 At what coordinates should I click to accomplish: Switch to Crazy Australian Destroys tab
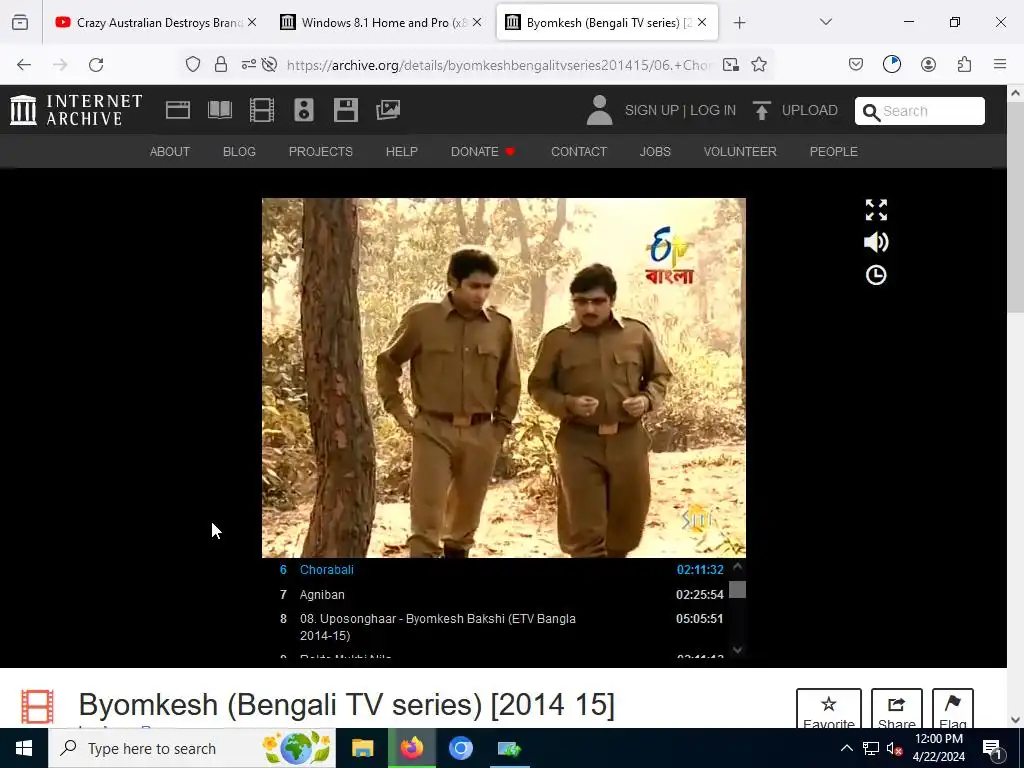click(x=157, y=22)
